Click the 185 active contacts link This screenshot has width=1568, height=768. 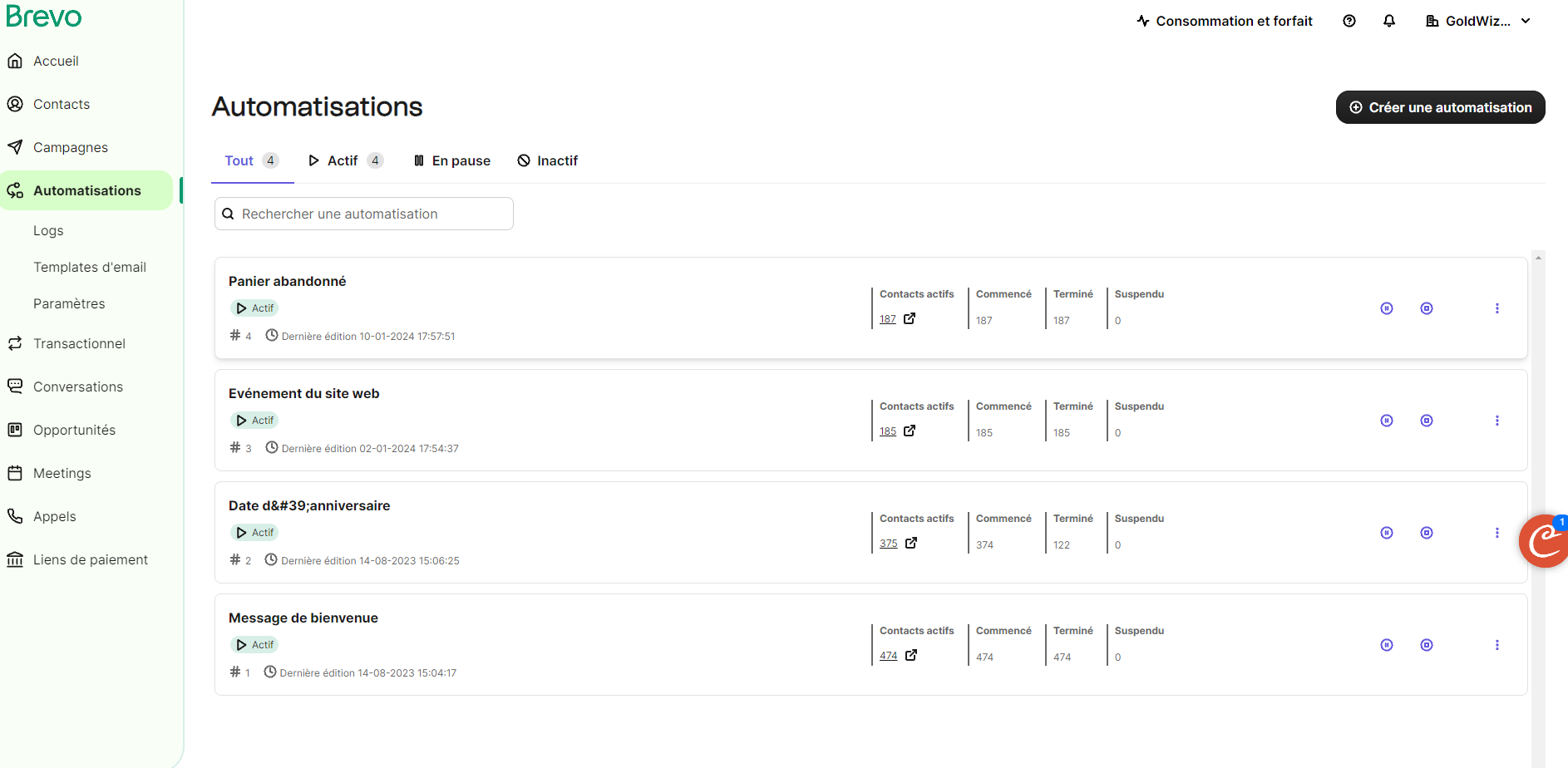click(x=888, y=431)
